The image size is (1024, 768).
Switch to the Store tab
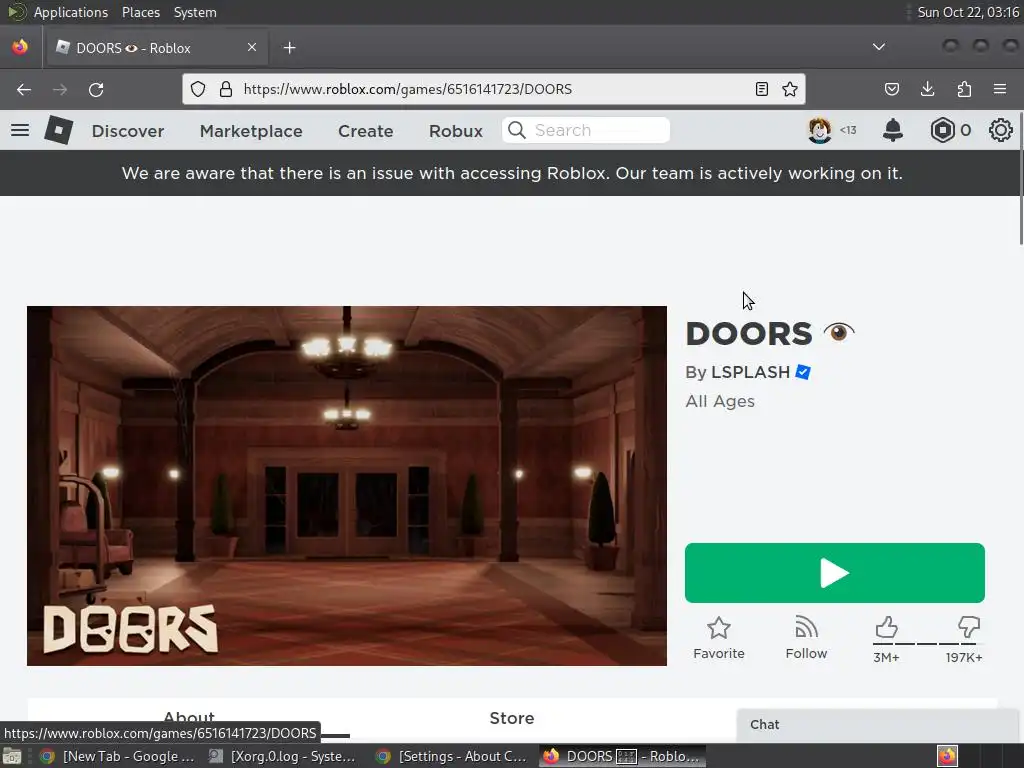pyautogui.click(x=512, y=718)
